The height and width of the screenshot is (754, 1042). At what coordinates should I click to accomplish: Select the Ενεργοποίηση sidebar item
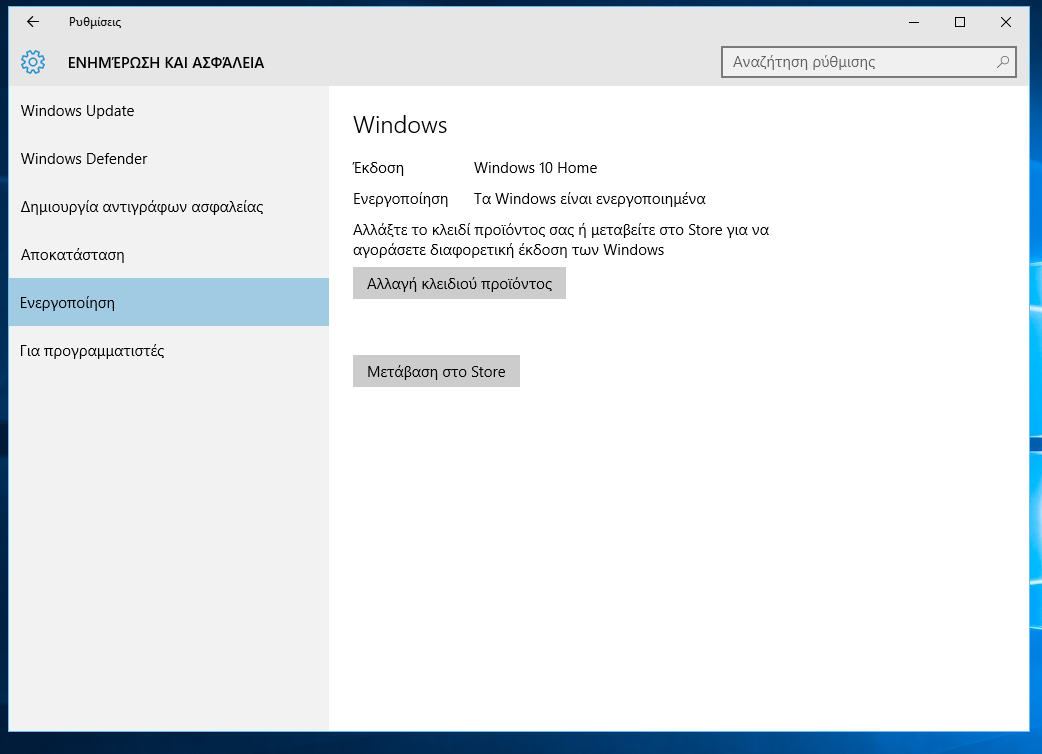(169, 302)
